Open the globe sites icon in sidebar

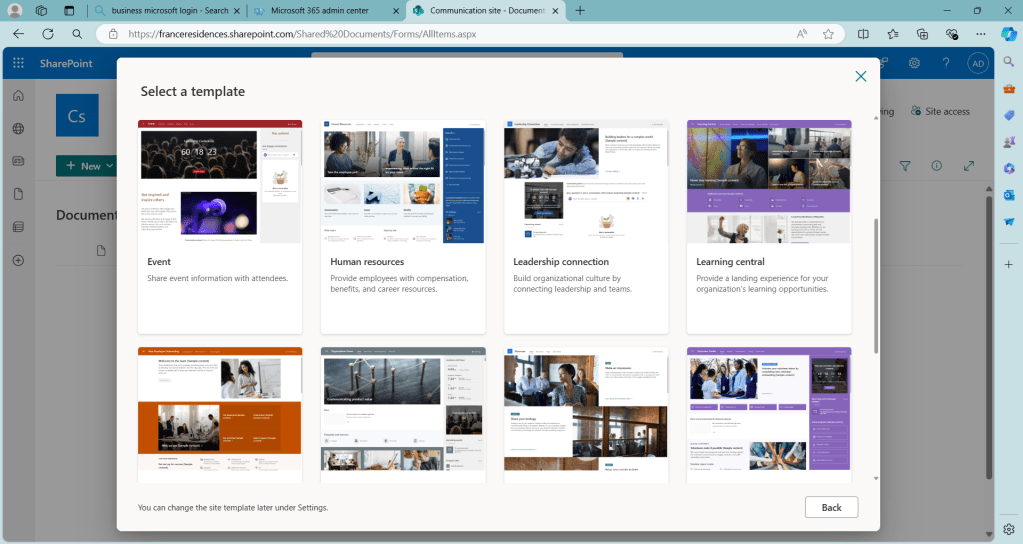point(18,129)
